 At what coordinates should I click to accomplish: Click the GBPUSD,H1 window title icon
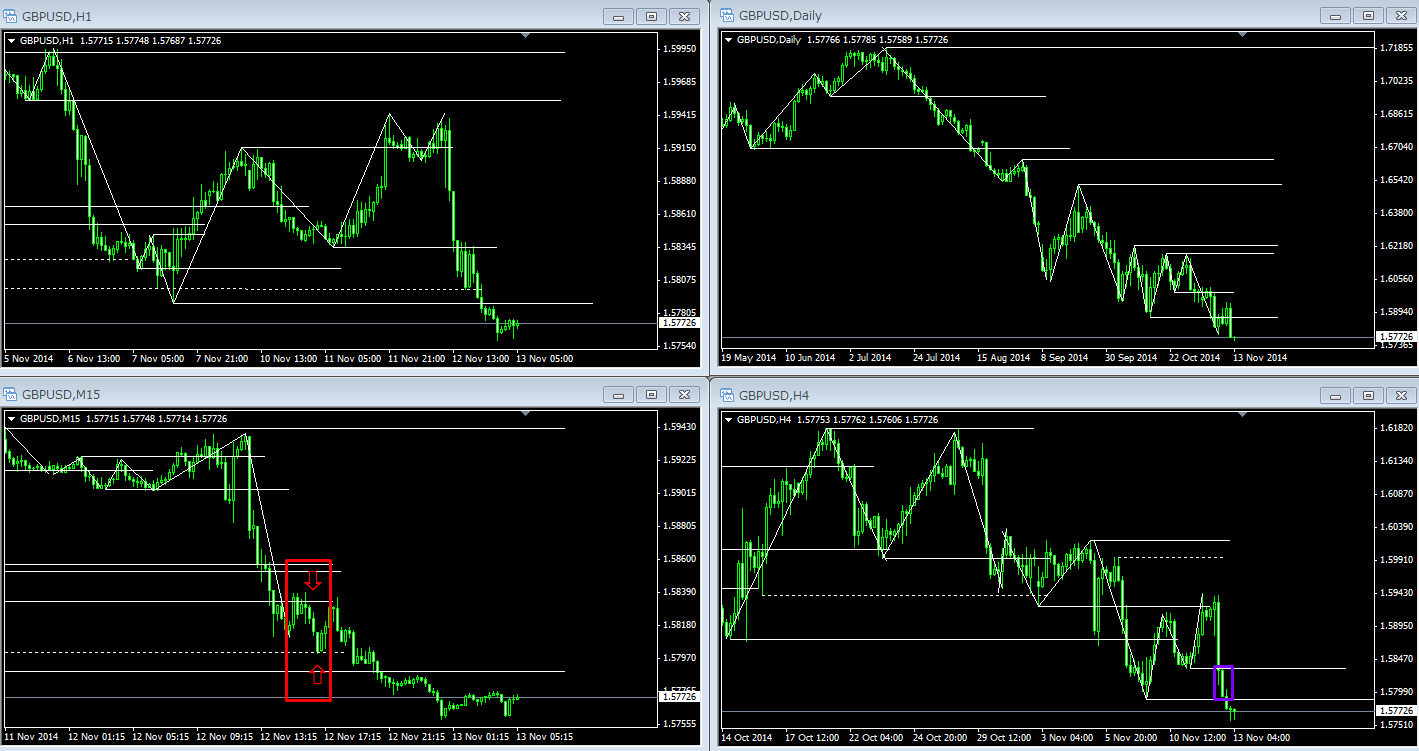click(11, 16)
